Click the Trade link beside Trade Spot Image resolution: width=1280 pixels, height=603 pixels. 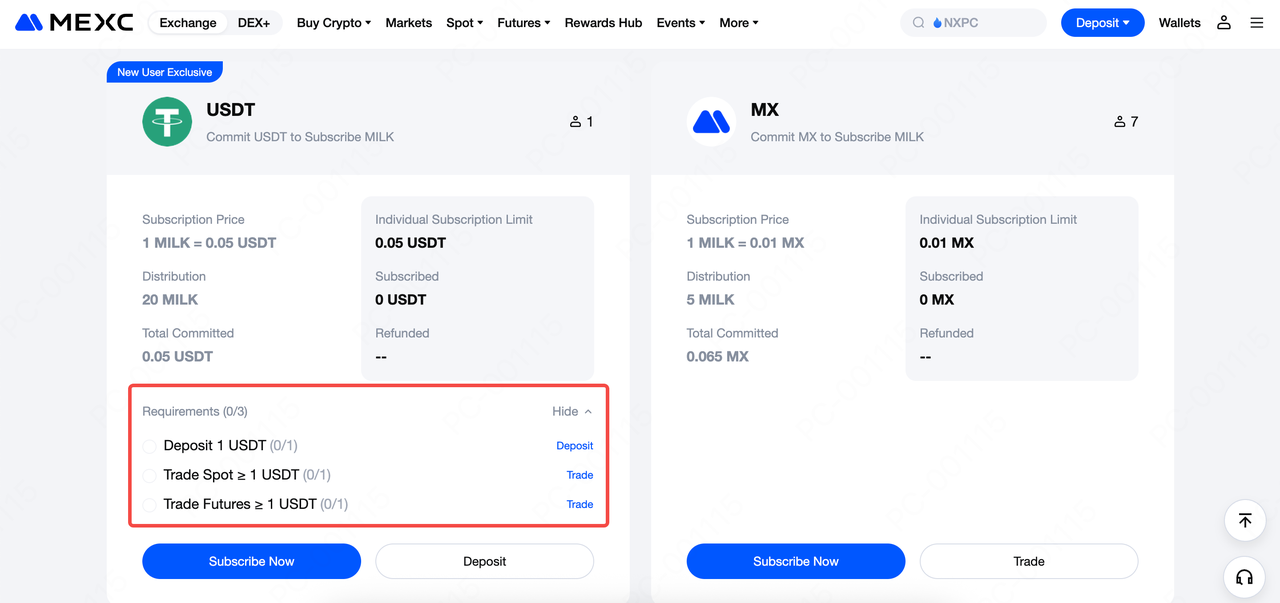(580, 475)
